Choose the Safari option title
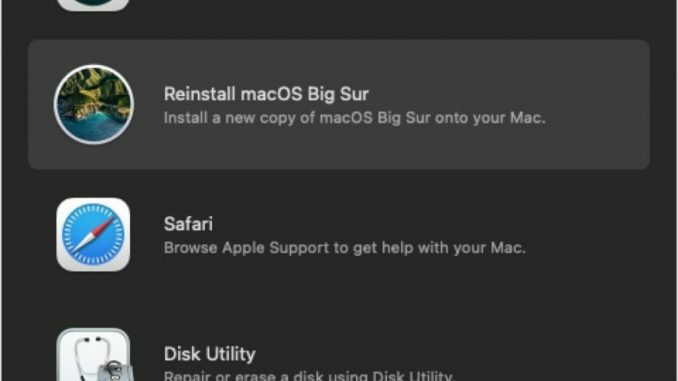The width and height of the screenshot is (678, 381). pos(188,224)
